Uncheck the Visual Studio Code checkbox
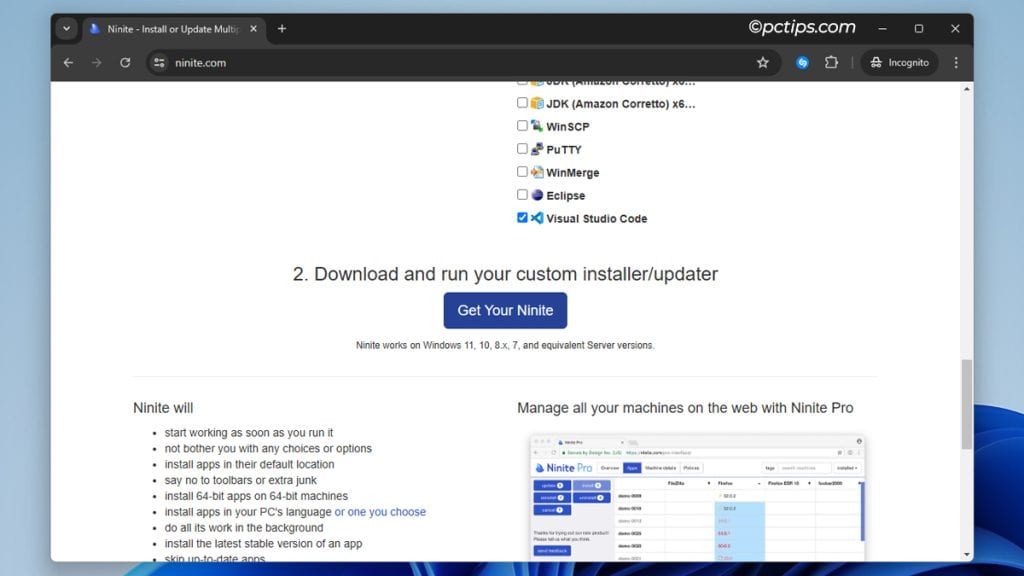The height and width of the screenshot is (576, 1024). point(521,217)
